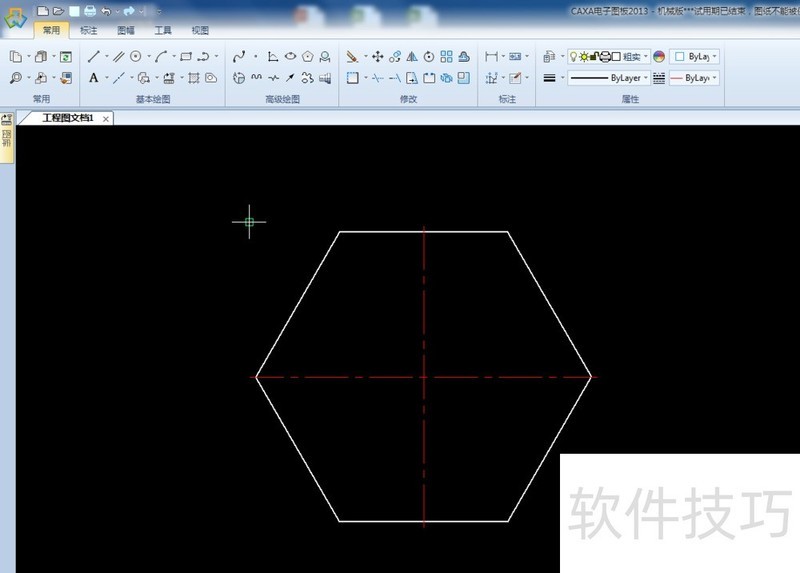Screen dimensions: 800x573
Task: Select the Scale tool in Modify group
Action: (x=464, y=78)
